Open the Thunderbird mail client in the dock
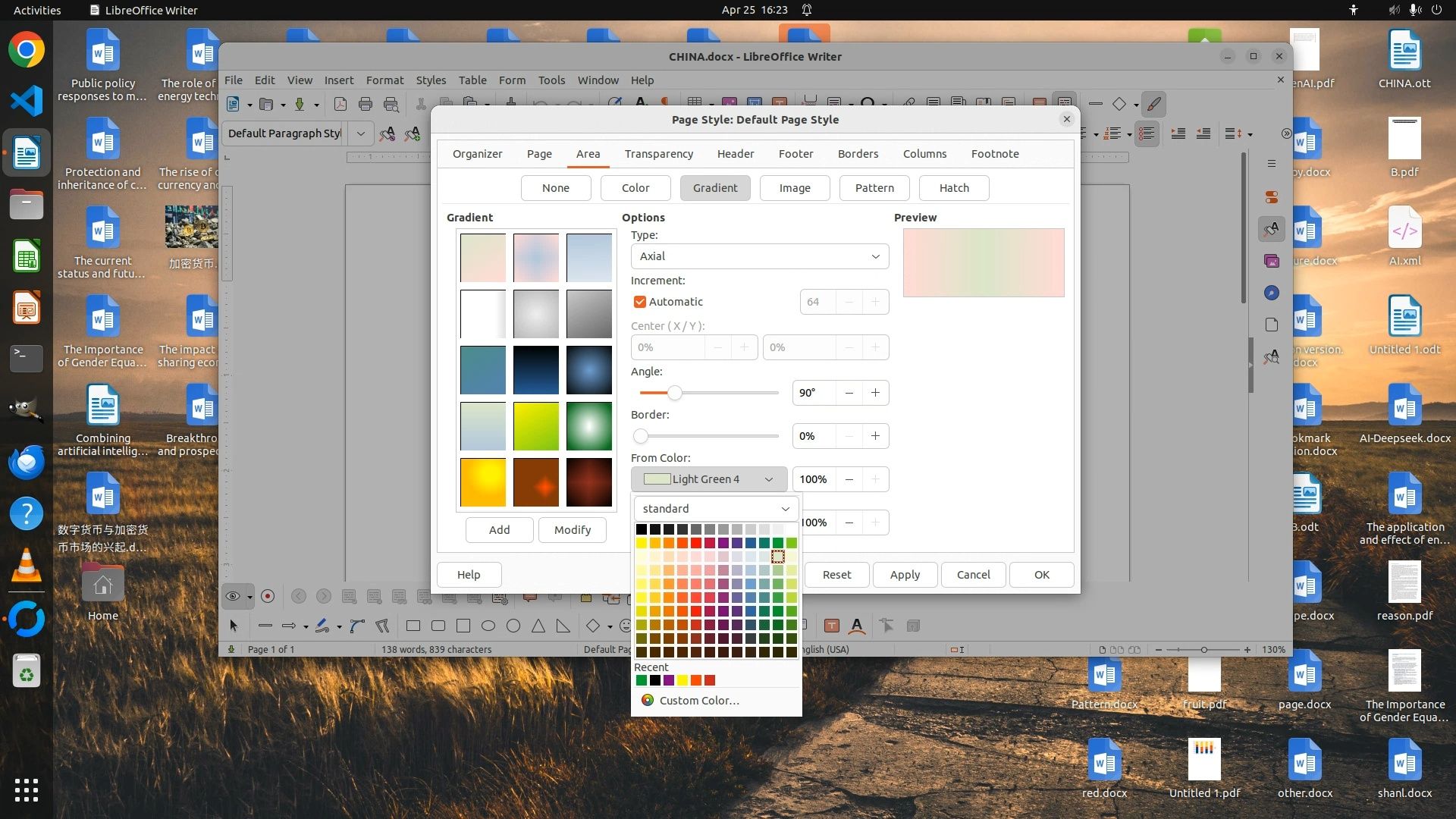This screenshot has width=1456, height=819. [x=27, y=462]
